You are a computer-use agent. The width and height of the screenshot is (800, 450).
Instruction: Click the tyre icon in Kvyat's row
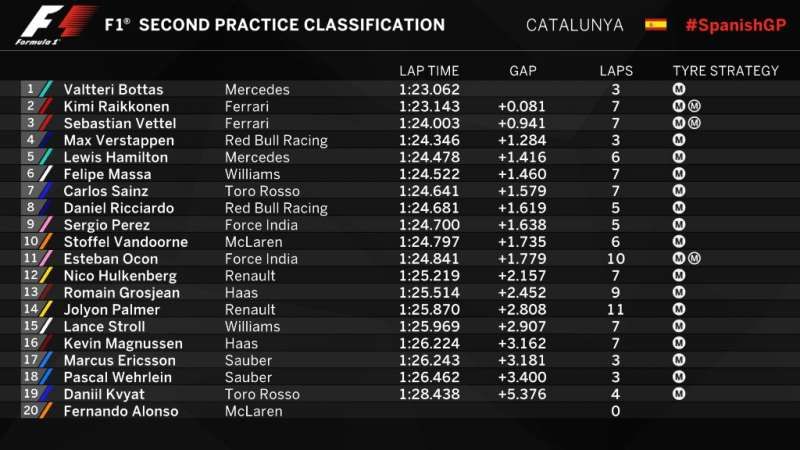coord(679,394)
